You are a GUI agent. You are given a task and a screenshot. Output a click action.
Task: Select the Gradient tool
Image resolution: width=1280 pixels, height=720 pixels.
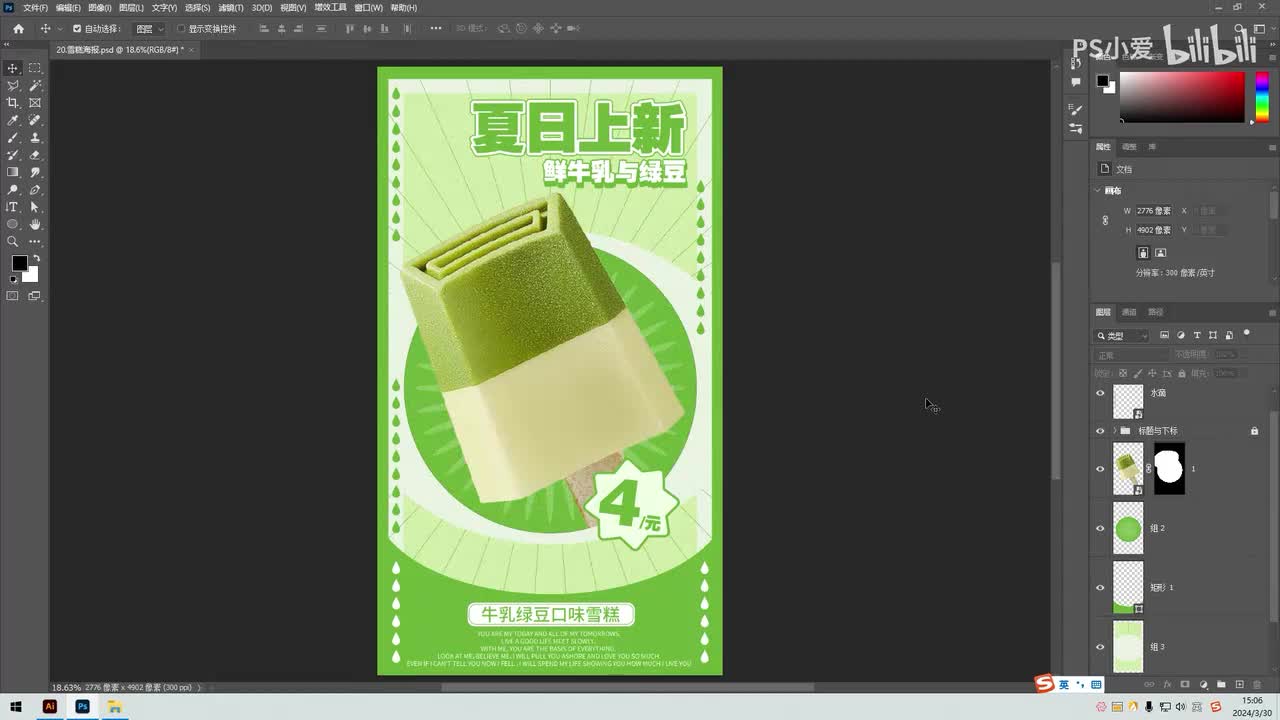tap(13, 172)
